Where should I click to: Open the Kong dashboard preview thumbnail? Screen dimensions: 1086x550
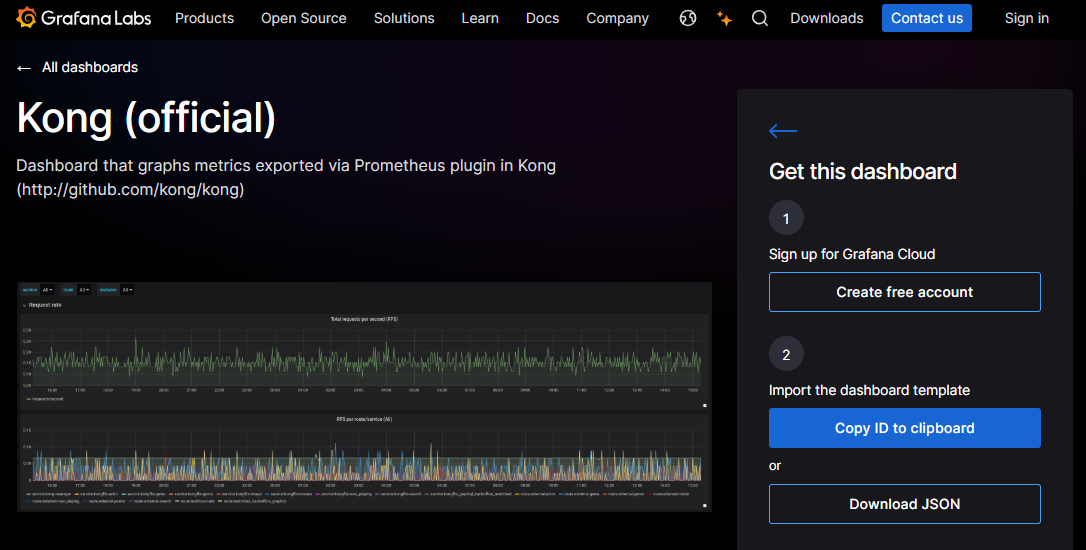pyautogui.click(x=364, y=396)
